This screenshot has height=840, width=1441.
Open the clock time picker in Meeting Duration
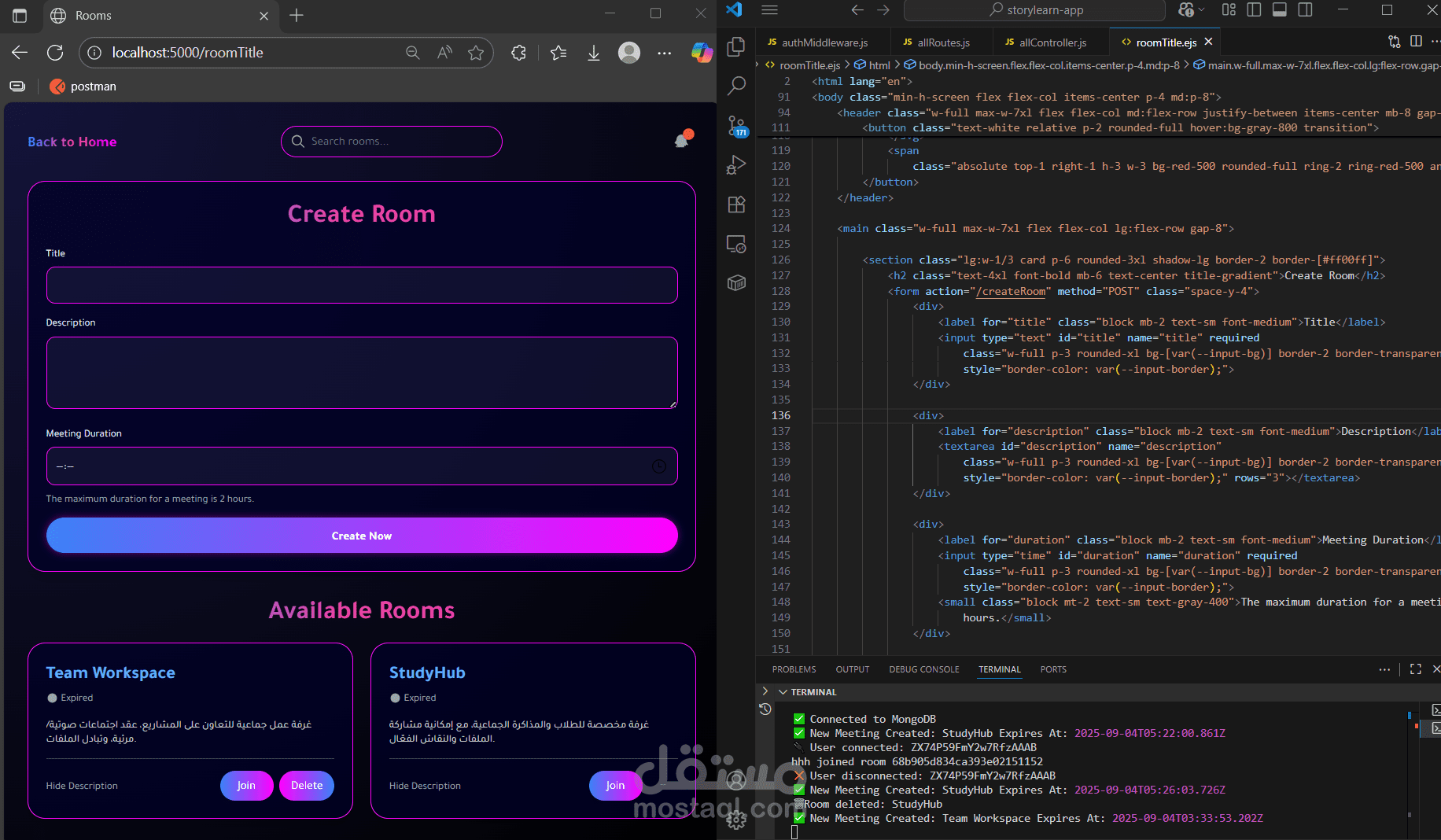(659, 466)
